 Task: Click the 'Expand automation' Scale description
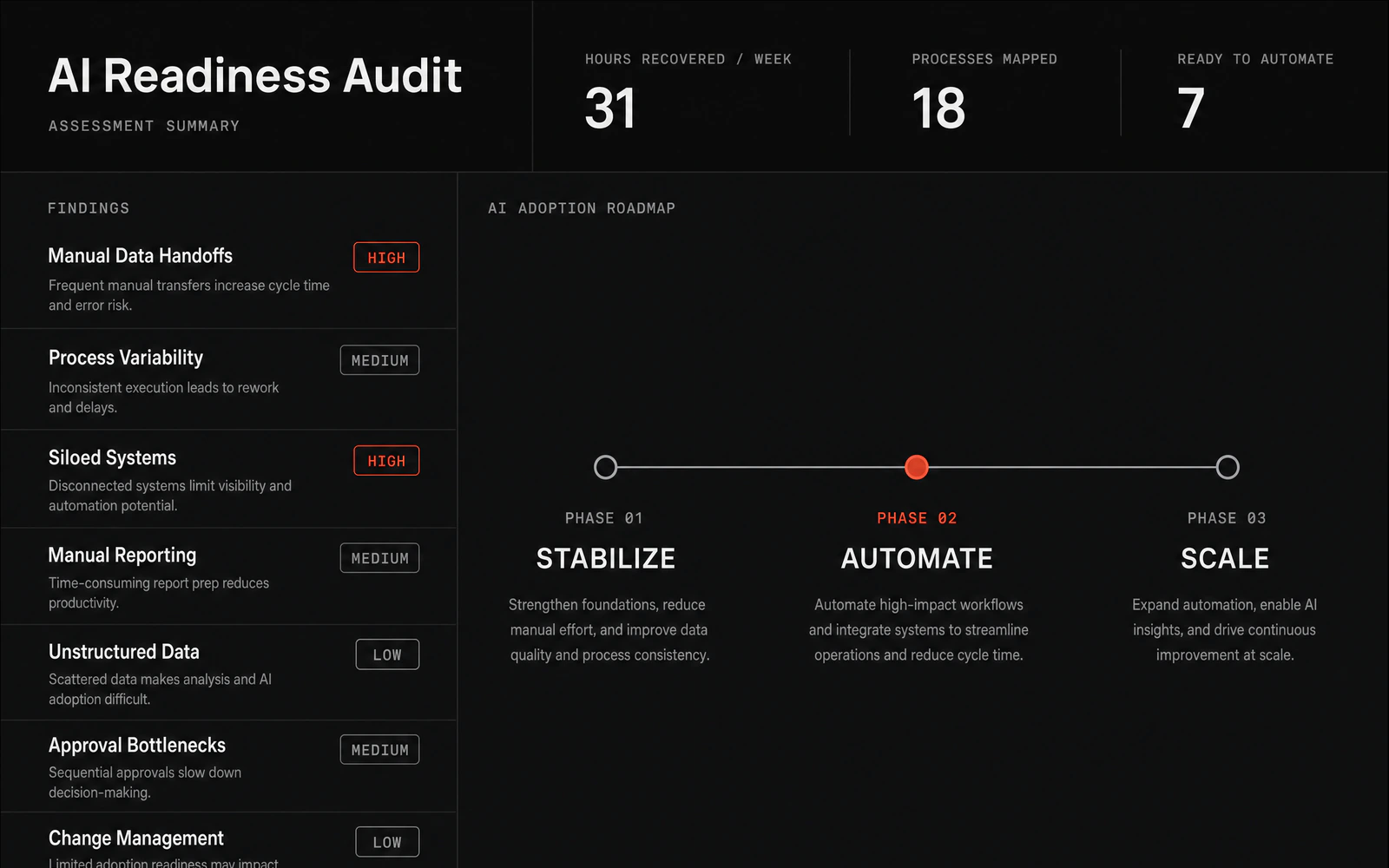point(1224,630)
